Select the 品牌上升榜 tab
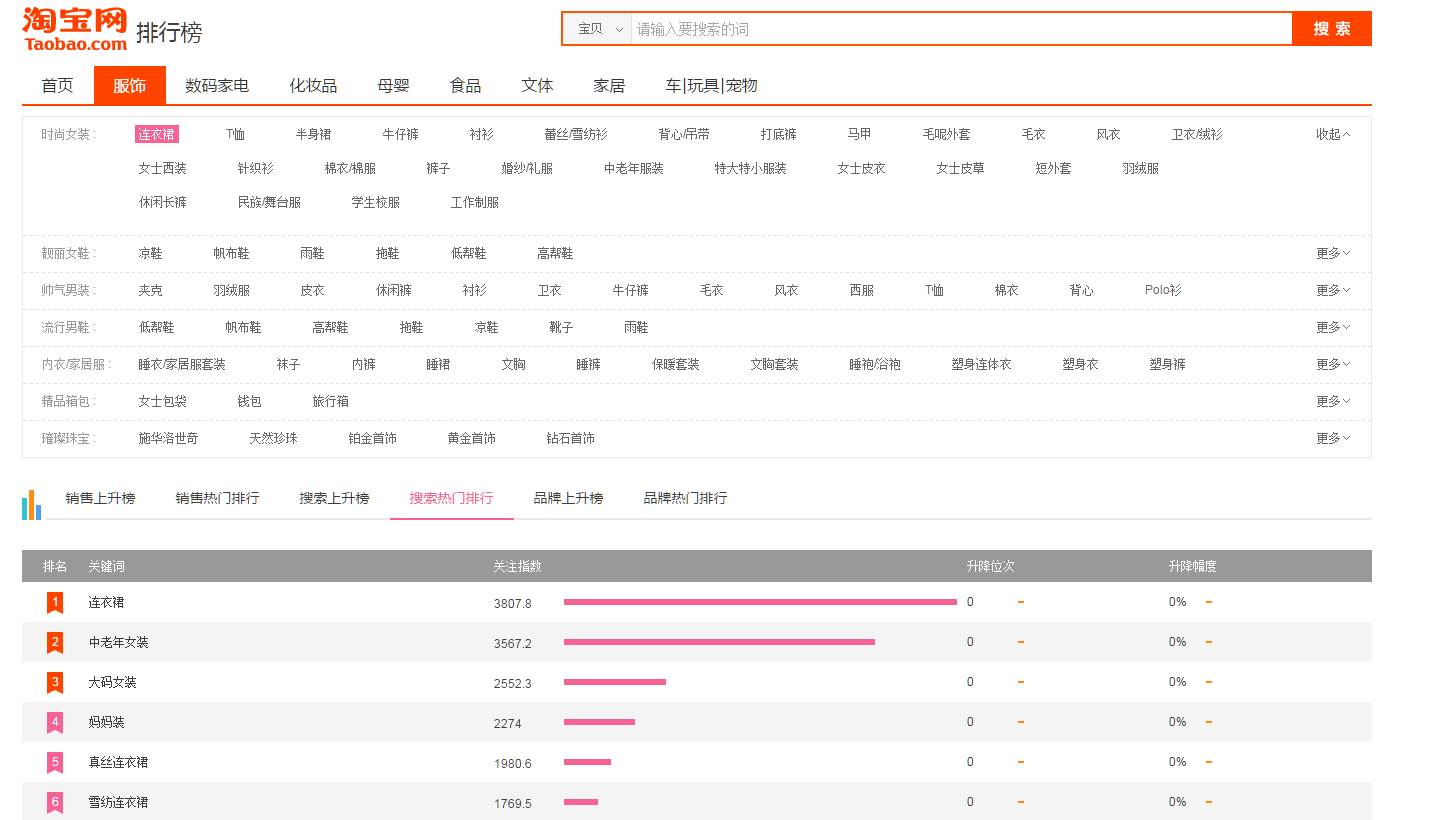Screen dimensions: 1438x820 [x=568, y=498]
